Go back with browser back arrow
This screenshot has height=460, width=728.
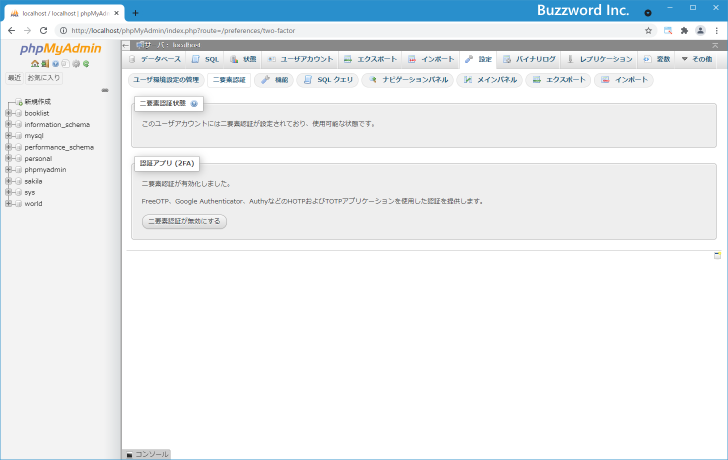[12, 31]
